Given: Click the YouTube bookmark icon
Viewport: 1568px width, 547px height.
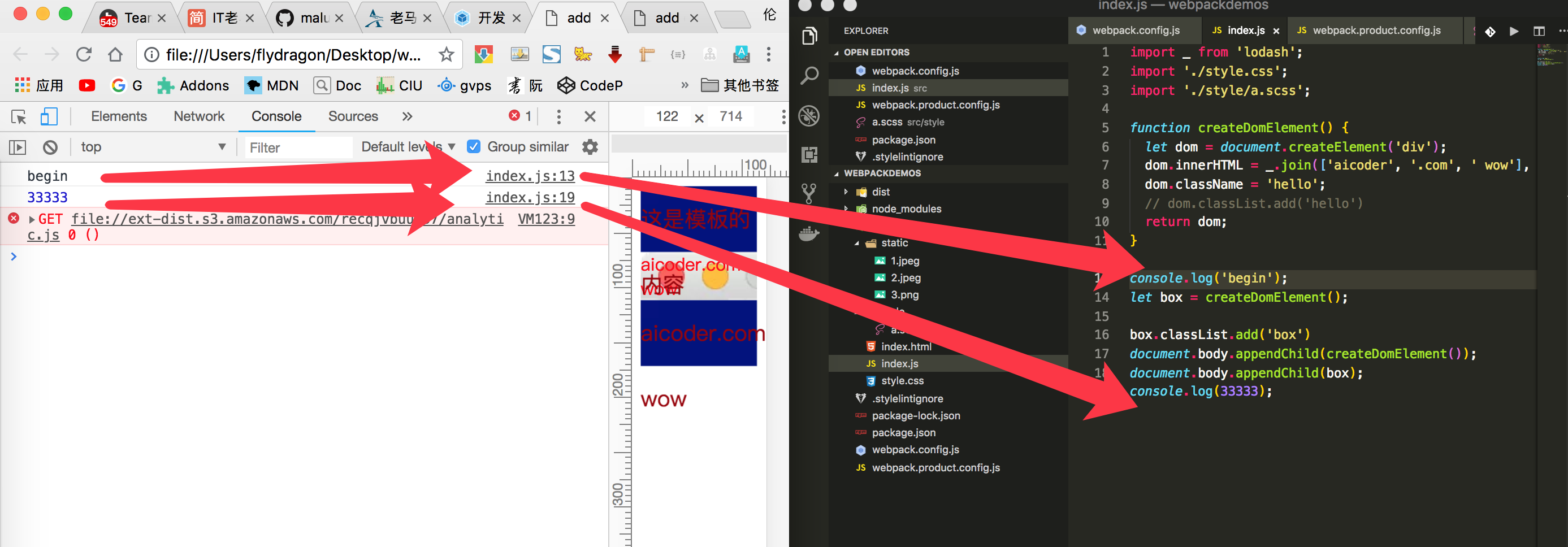Looking at the screenshot, I should pos(87,86).
